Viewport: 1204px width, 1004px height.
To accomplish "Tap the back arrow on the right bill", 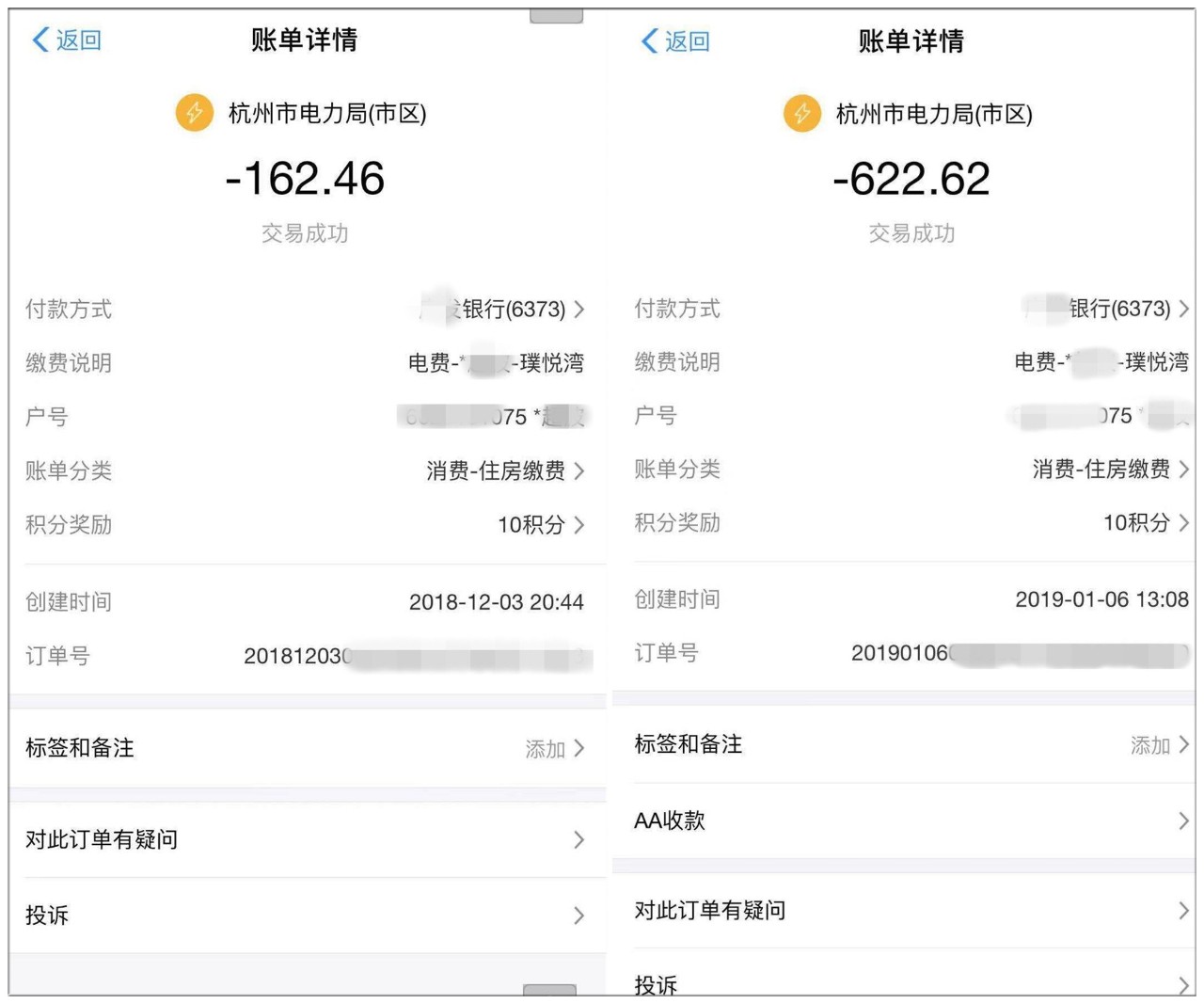I will (x=649, y=40).
